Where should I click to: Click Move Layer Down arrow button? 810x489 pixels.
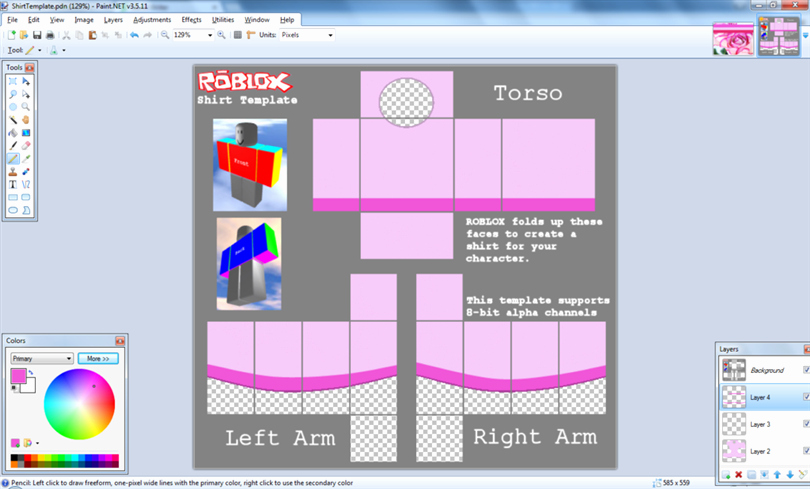pyautogui.click(x=790, y=475)
